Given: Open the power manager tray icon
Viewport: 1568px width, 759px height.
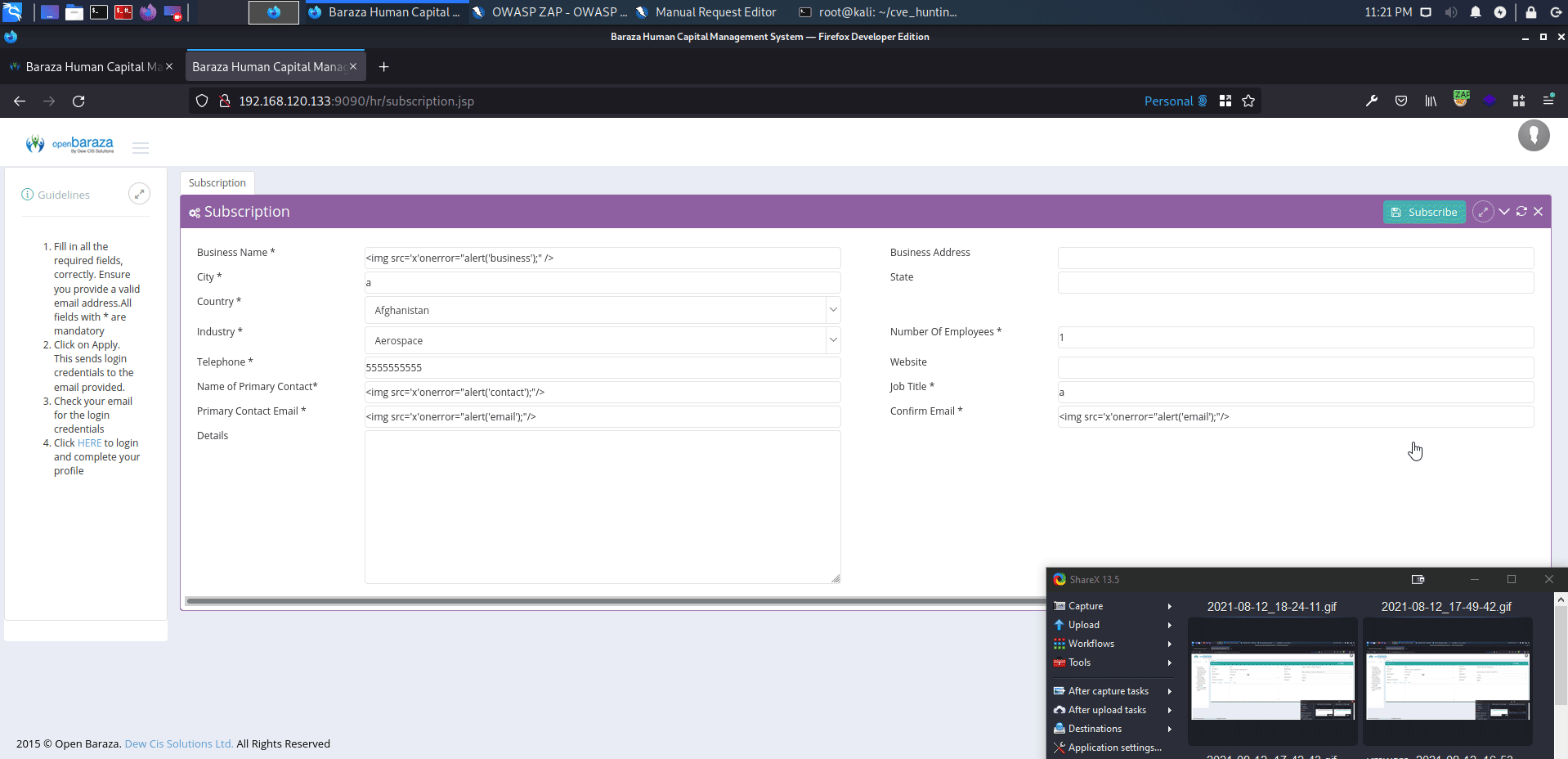Looking at the screenshot, I should click(x=1500, y=12).
